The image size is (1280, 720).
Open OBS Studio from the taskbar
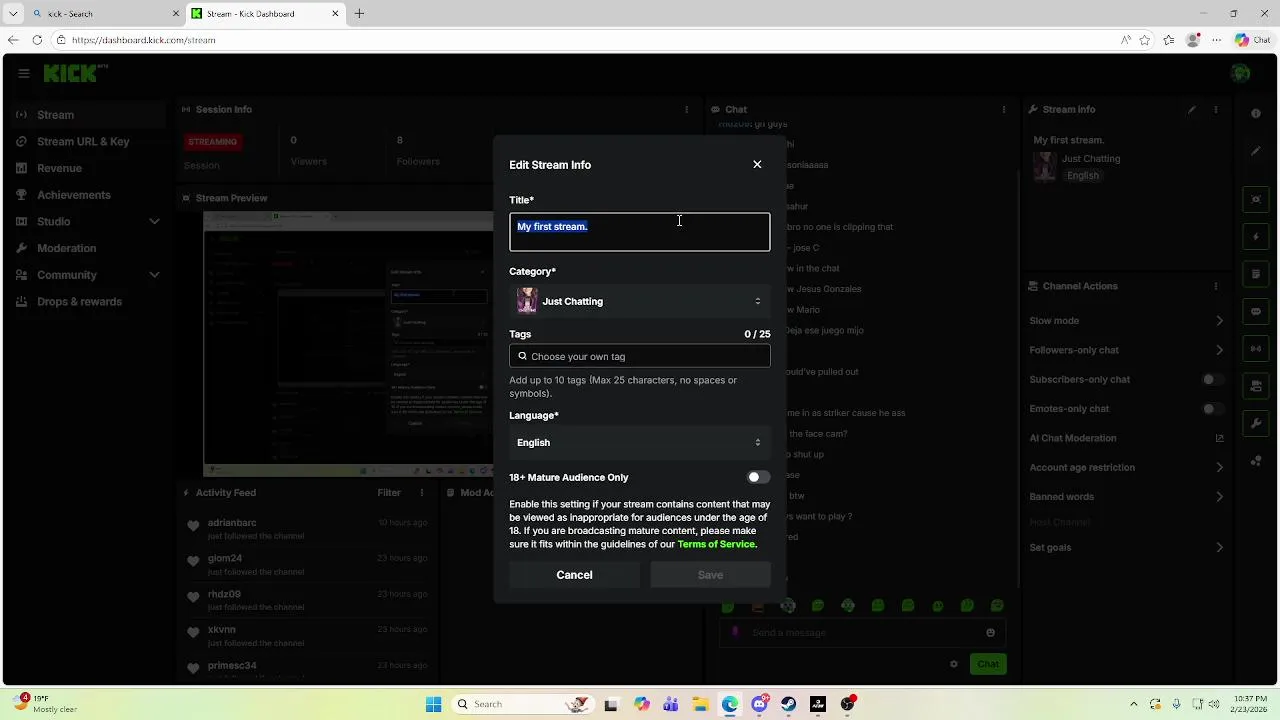(847, 704)
